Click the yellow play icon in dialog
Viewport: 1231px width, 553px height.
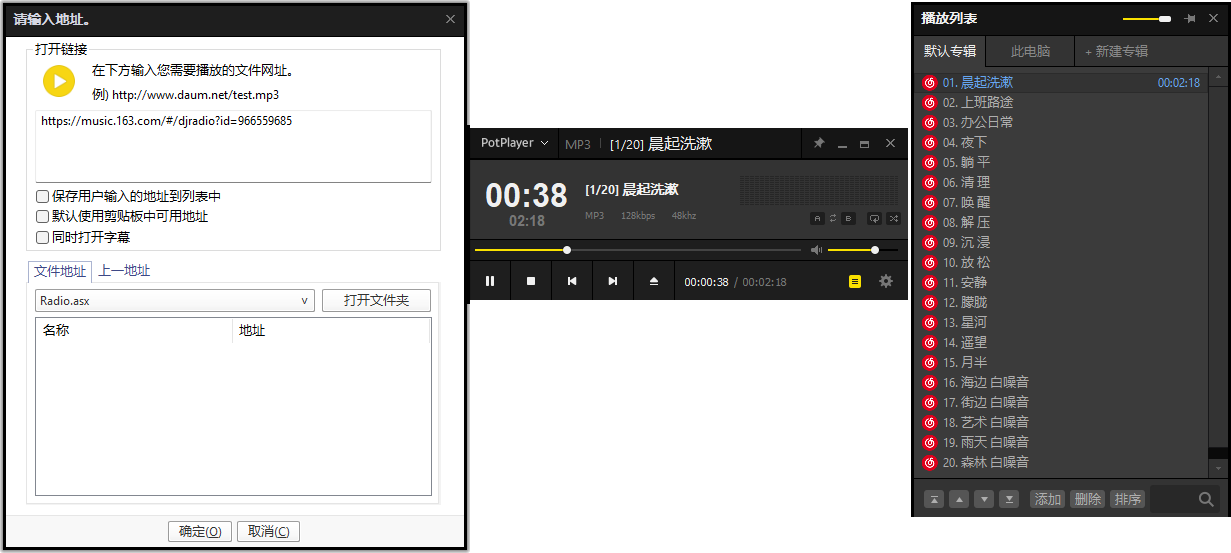pos(59,80)
